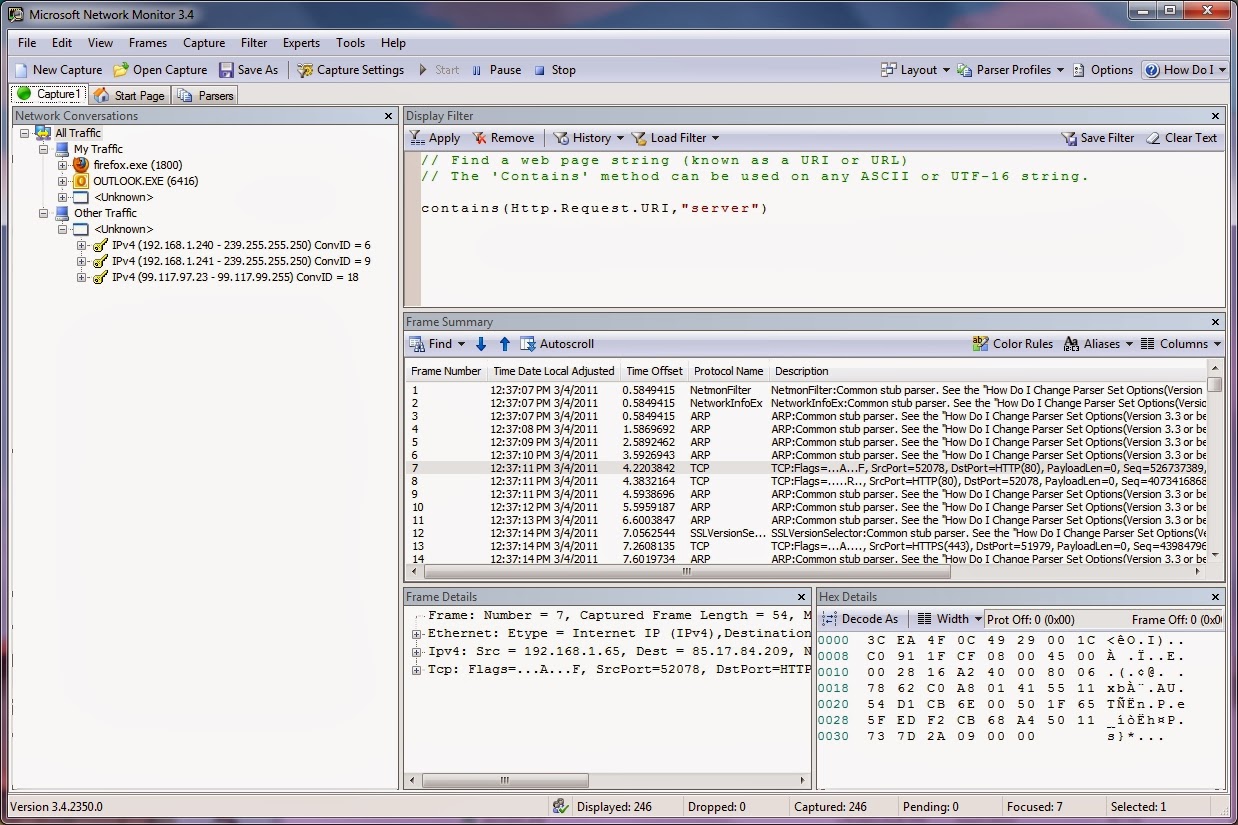This screenshot has height=825, width=1238.
Task: Start a new capture
Action: click(57, 70)
